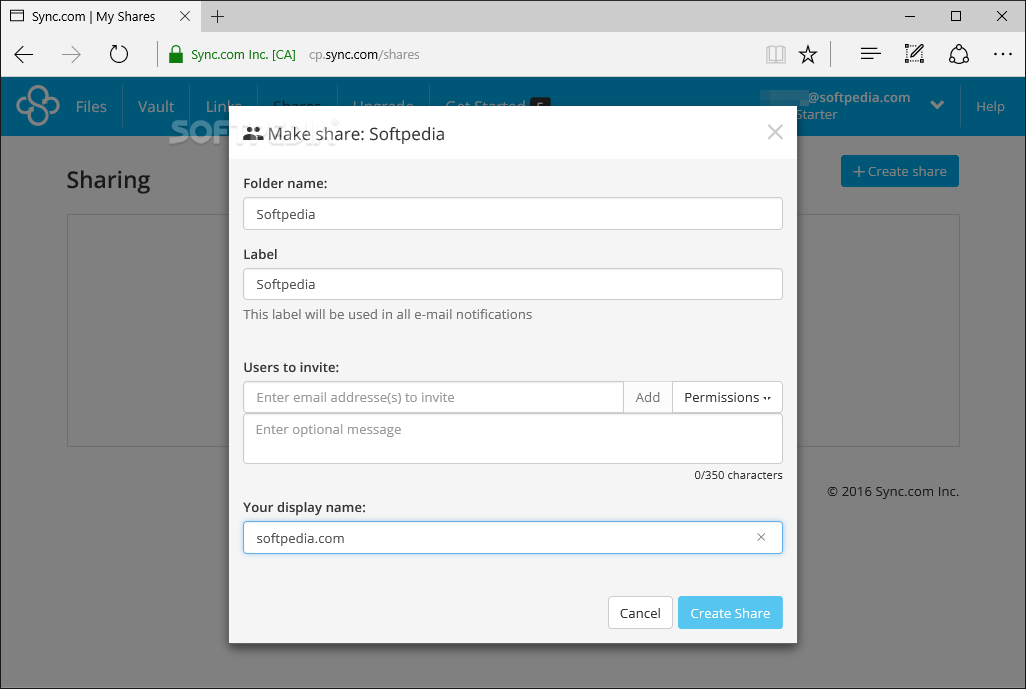
Task: Click the email addresses invite field
Action: pos(433,397)
